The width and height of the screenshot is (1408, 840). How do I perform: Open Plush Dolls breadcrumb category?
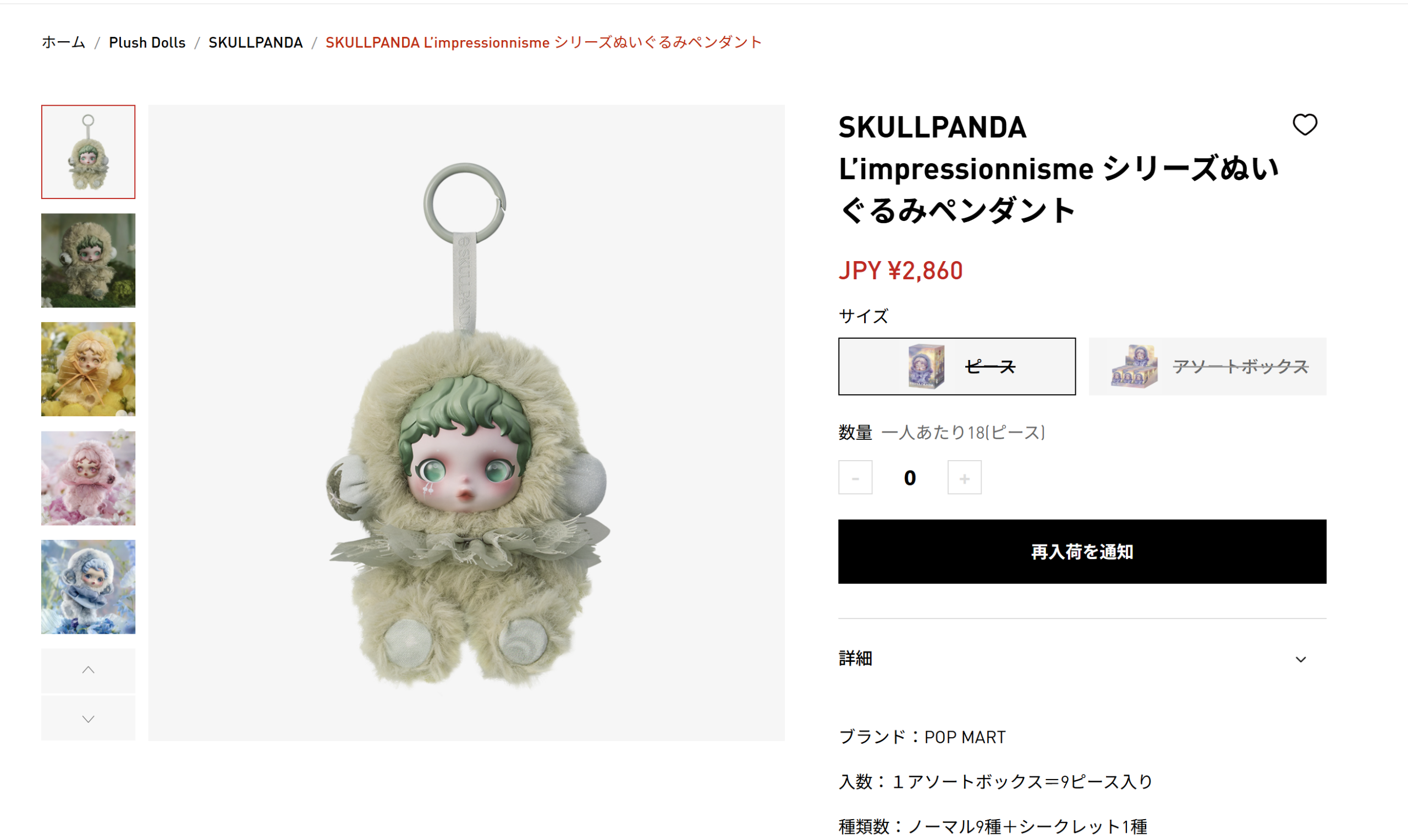147,42
